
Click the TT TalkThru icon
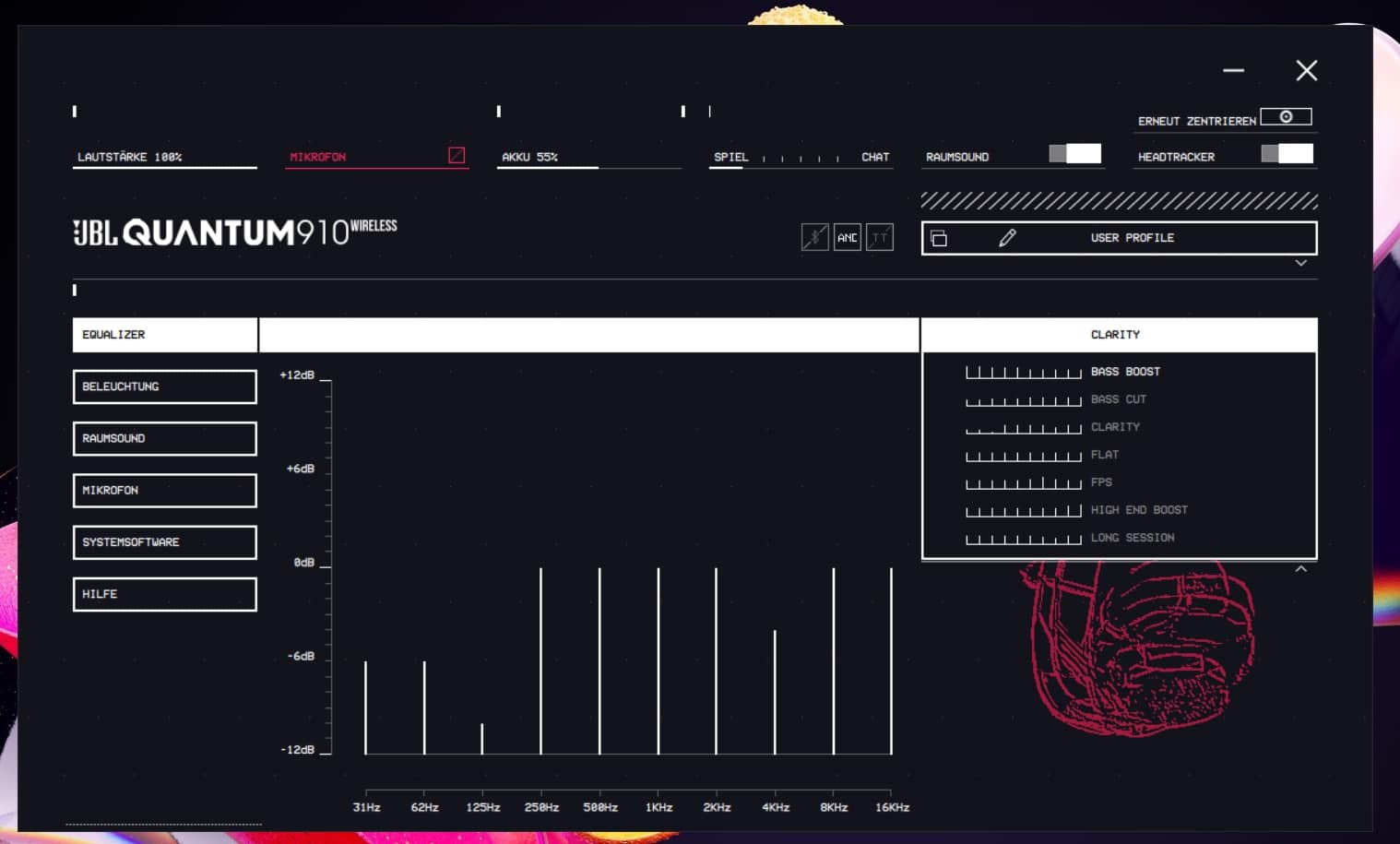[880, 237]
